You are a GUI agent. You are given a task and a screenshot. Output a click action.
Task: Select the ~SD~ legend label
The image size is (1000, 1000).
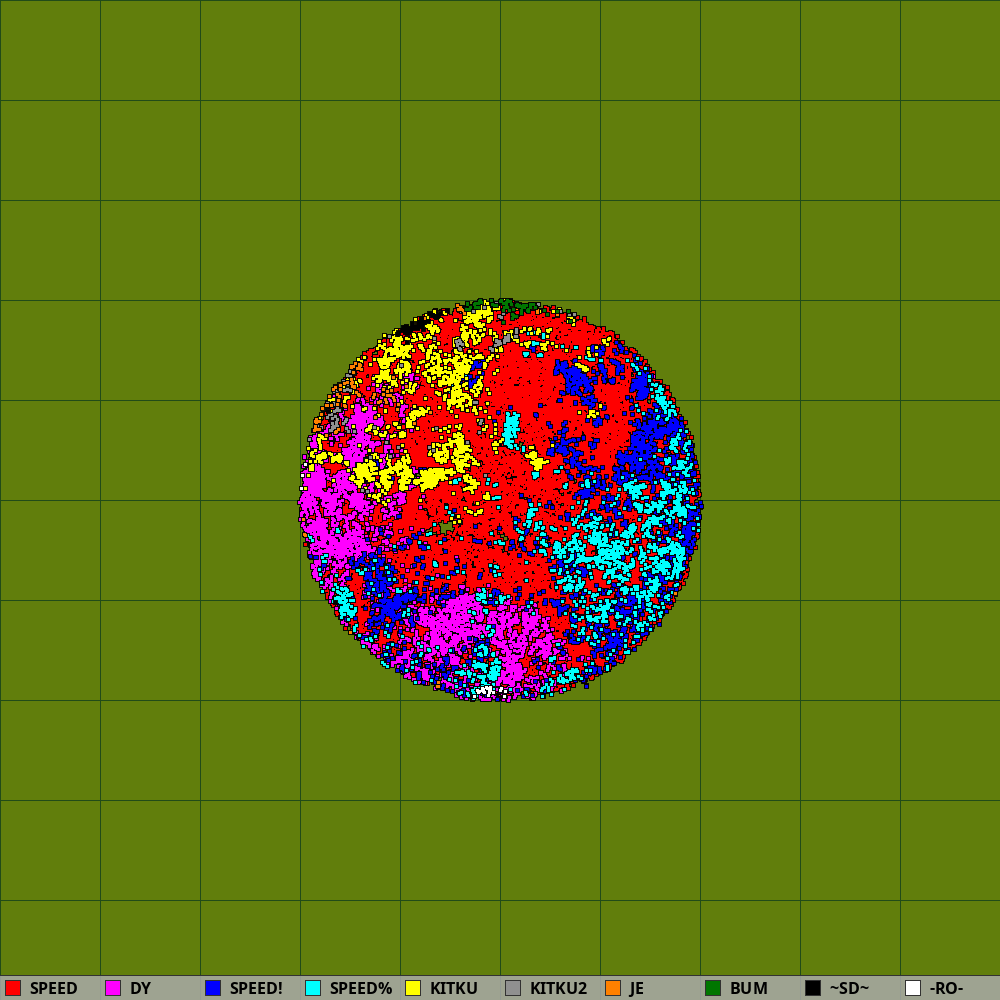[x=849, y=989]
